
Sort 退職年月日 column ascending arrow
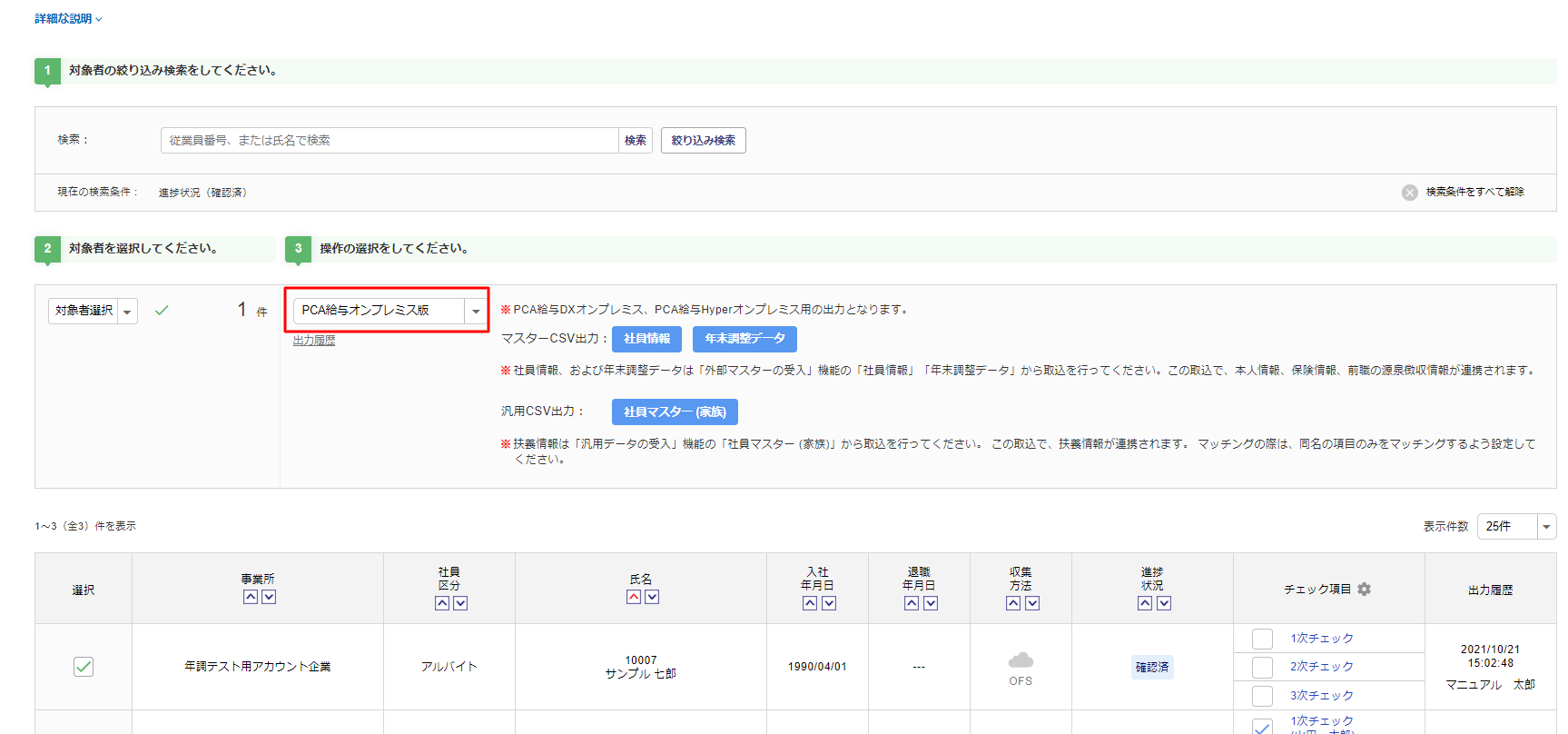click(x=912, y=603)
